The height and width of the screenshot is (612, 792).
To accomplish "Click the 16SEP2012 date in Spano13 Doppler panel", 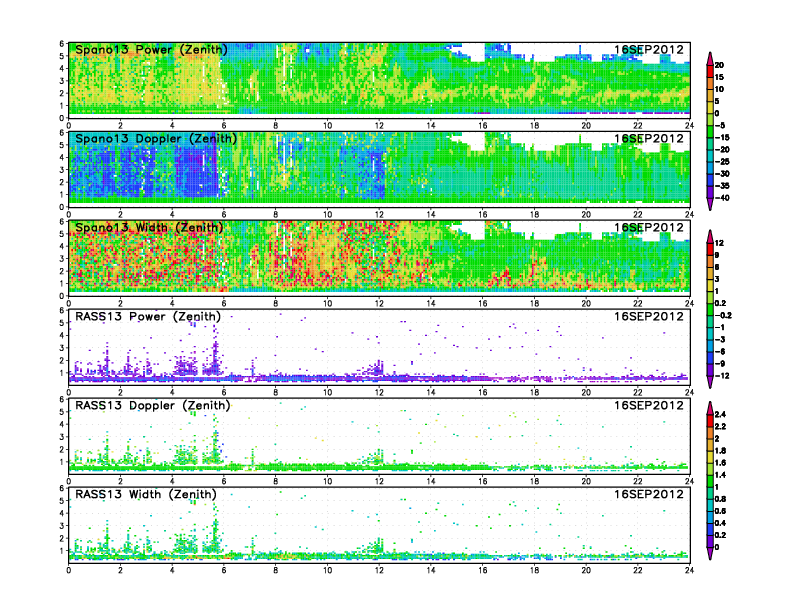I will pos(649,138).
